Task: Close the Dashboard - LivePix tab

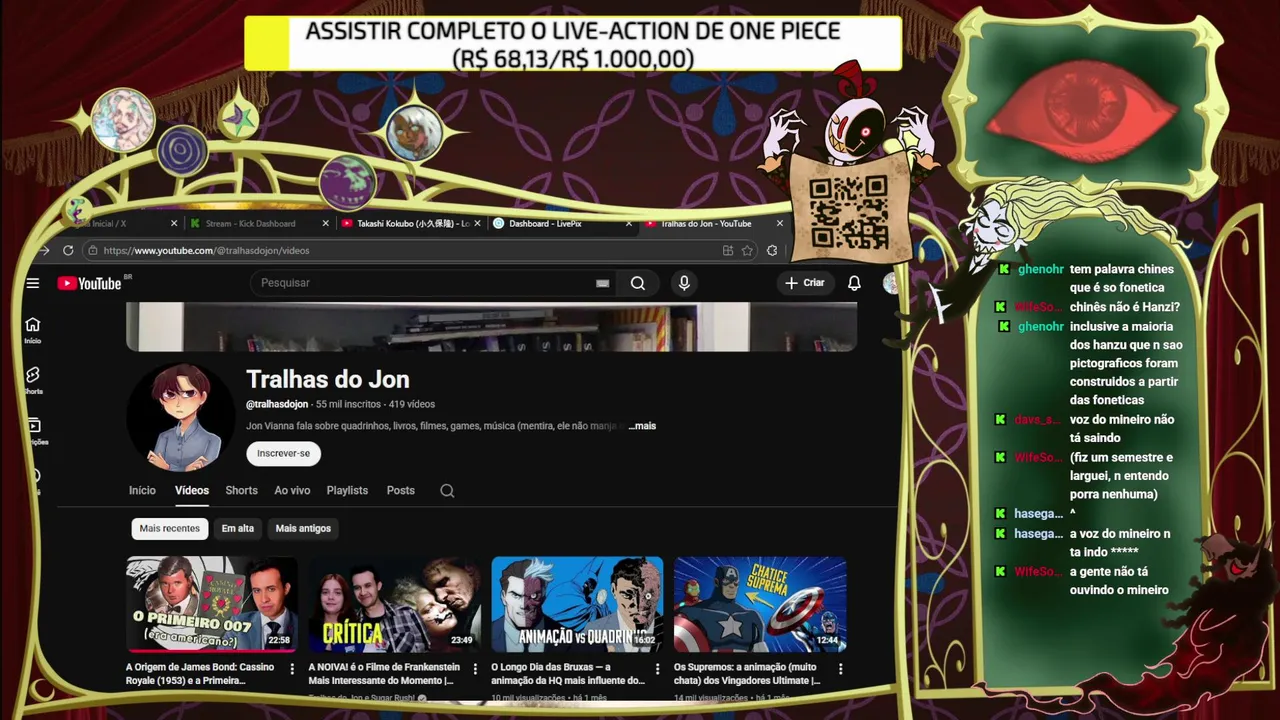Action: tap(629, 223)
